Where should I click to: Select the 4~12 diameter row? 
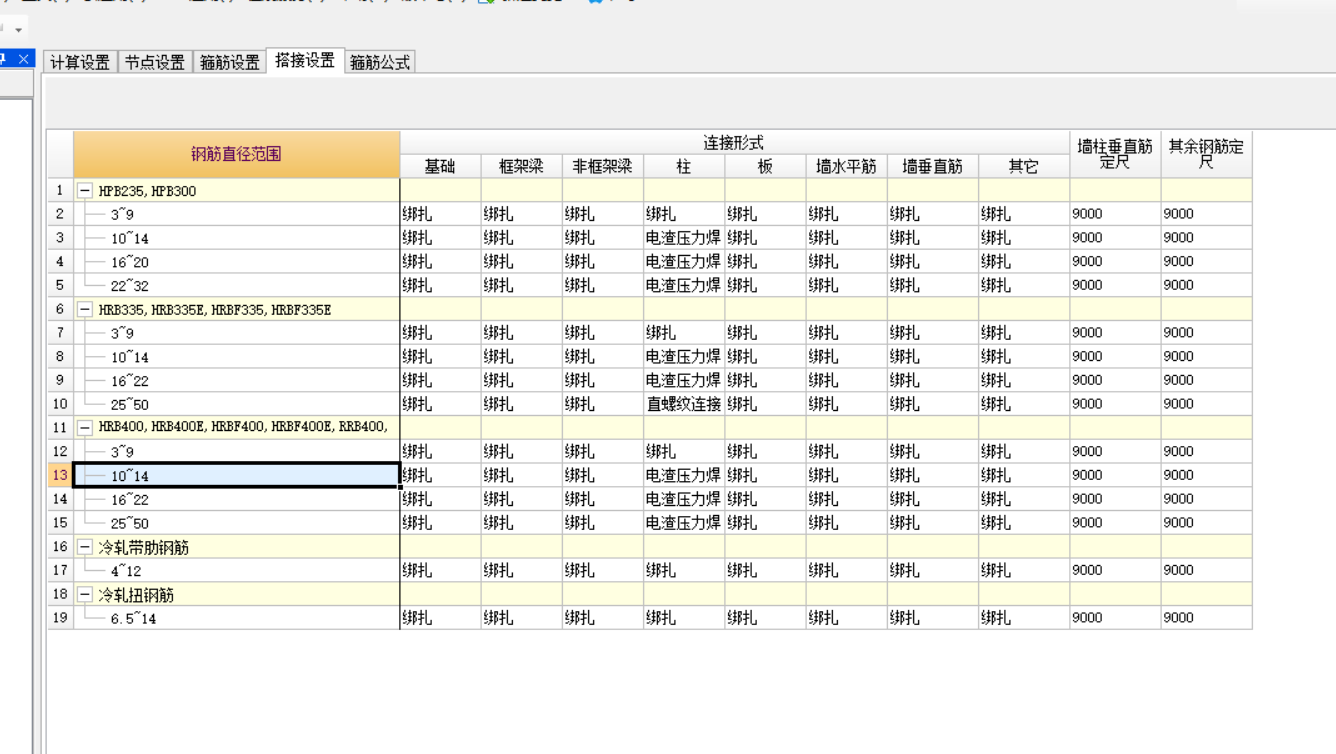(x=237, y=570)
